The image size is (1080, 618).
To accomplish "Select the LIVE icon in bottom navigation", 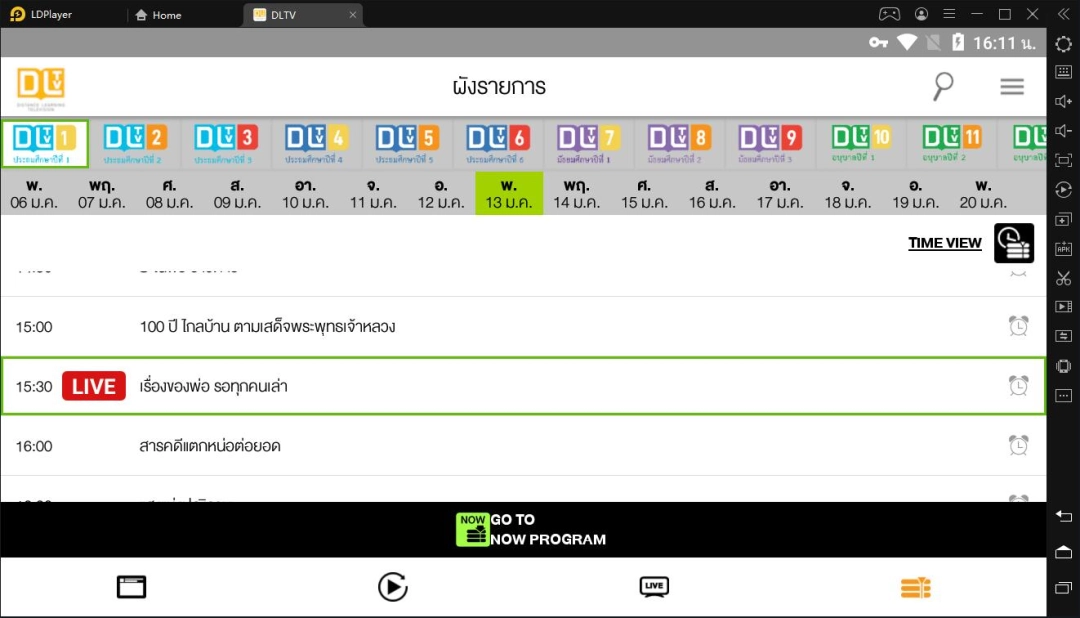I will click(x=653, y=587).
